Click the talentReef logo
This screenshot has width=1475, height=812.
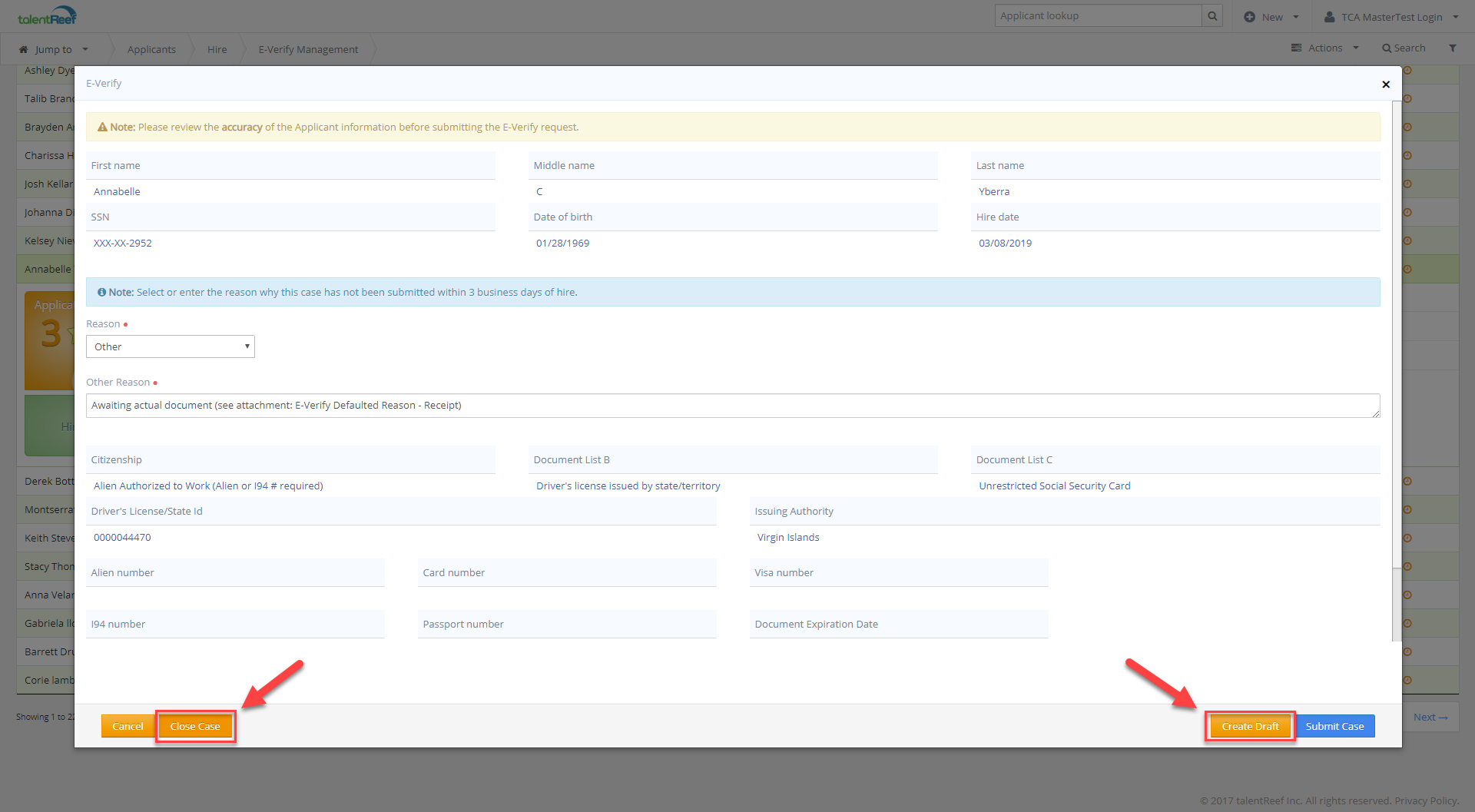(x=47, y=16)
